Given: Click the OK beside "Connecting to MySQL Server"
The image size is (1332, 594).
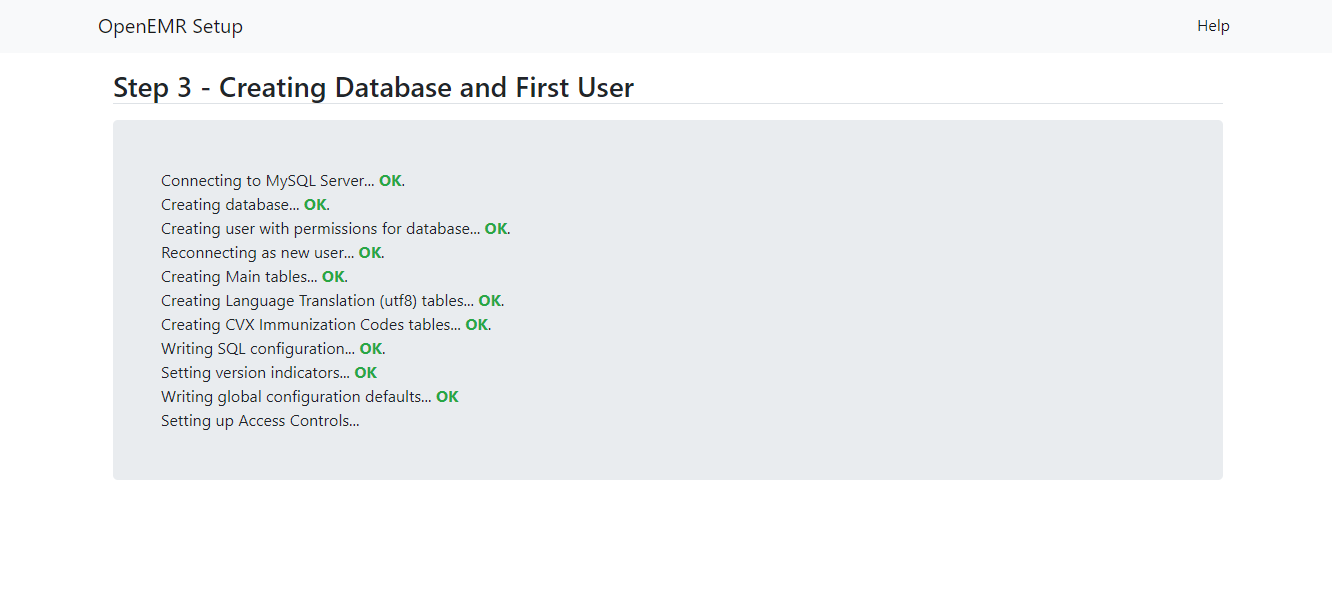Looking at the screenshot, I should tap(388, 180).
